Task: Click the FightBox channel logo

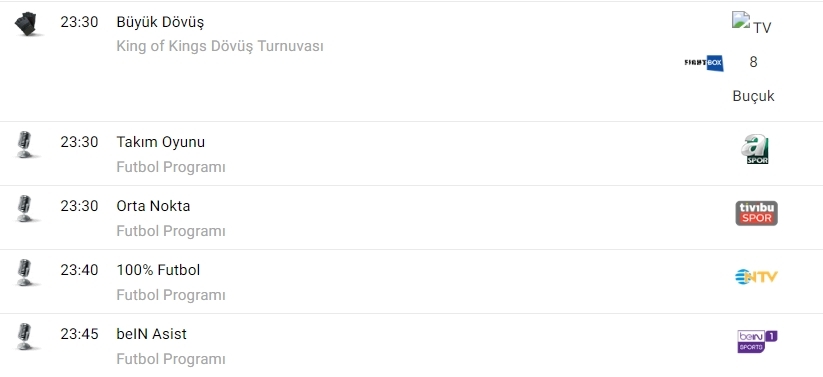Action: pos(704,63)
